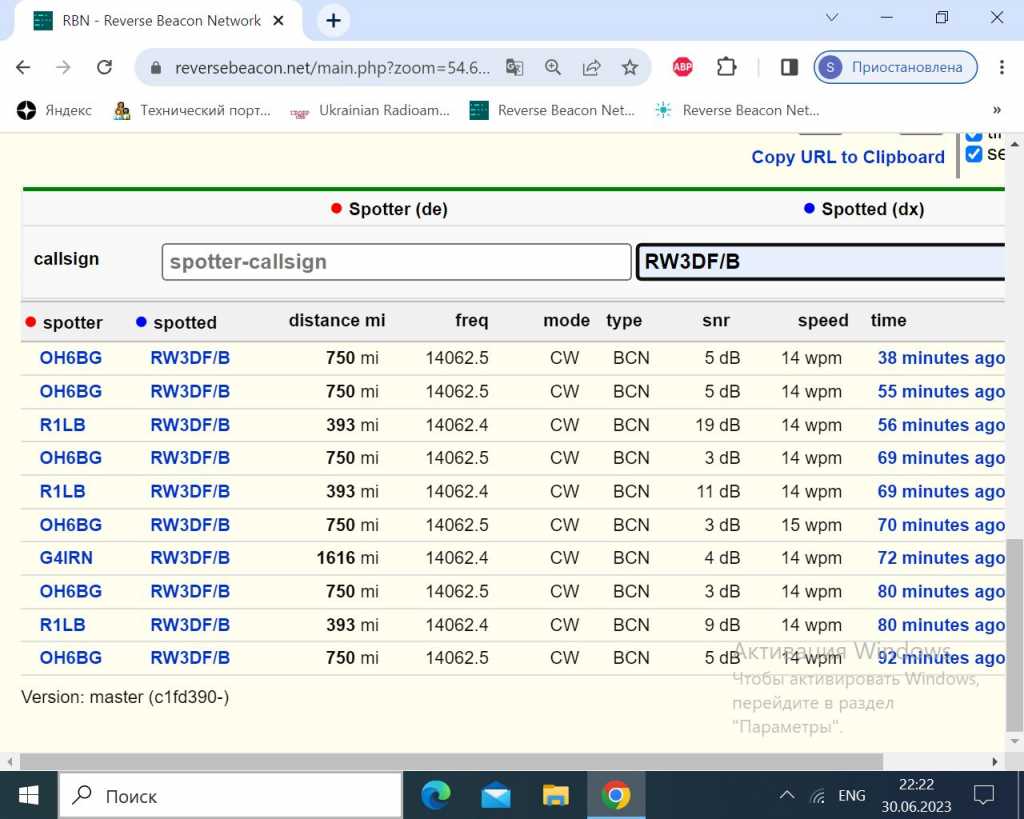Click the 92 minutes ago timestamp

point(941,658)
